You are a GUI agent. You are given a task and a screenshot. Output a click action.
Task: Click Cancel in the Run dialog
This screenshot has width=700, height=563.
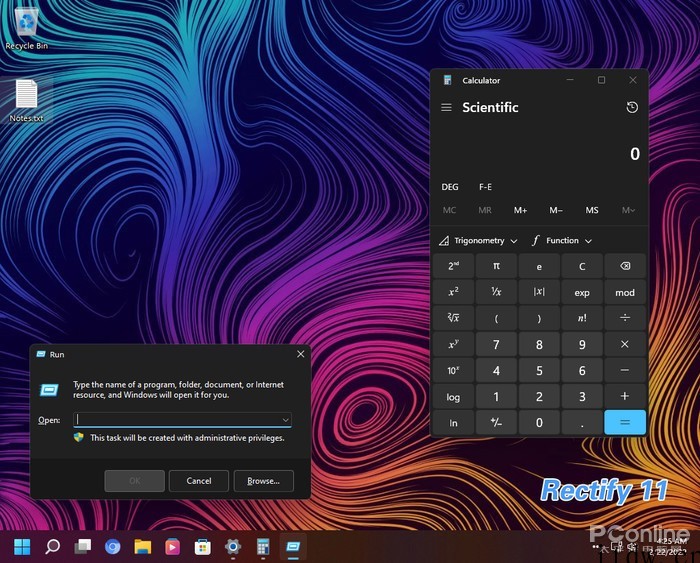pyautogui.click(x=199, y=481)
